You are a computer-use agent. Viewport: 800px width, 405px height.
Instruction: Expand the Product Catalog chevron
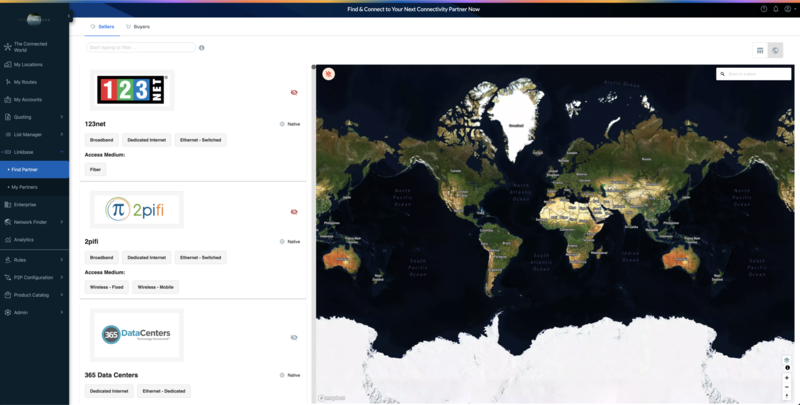click(x=62, y=295)
